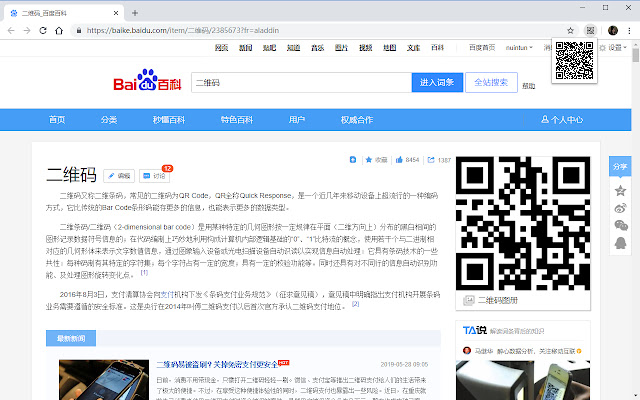Screen dimensions: 640x400
Task: Open 分类 in the blue navigation bar
Action: tap(109, 120)
